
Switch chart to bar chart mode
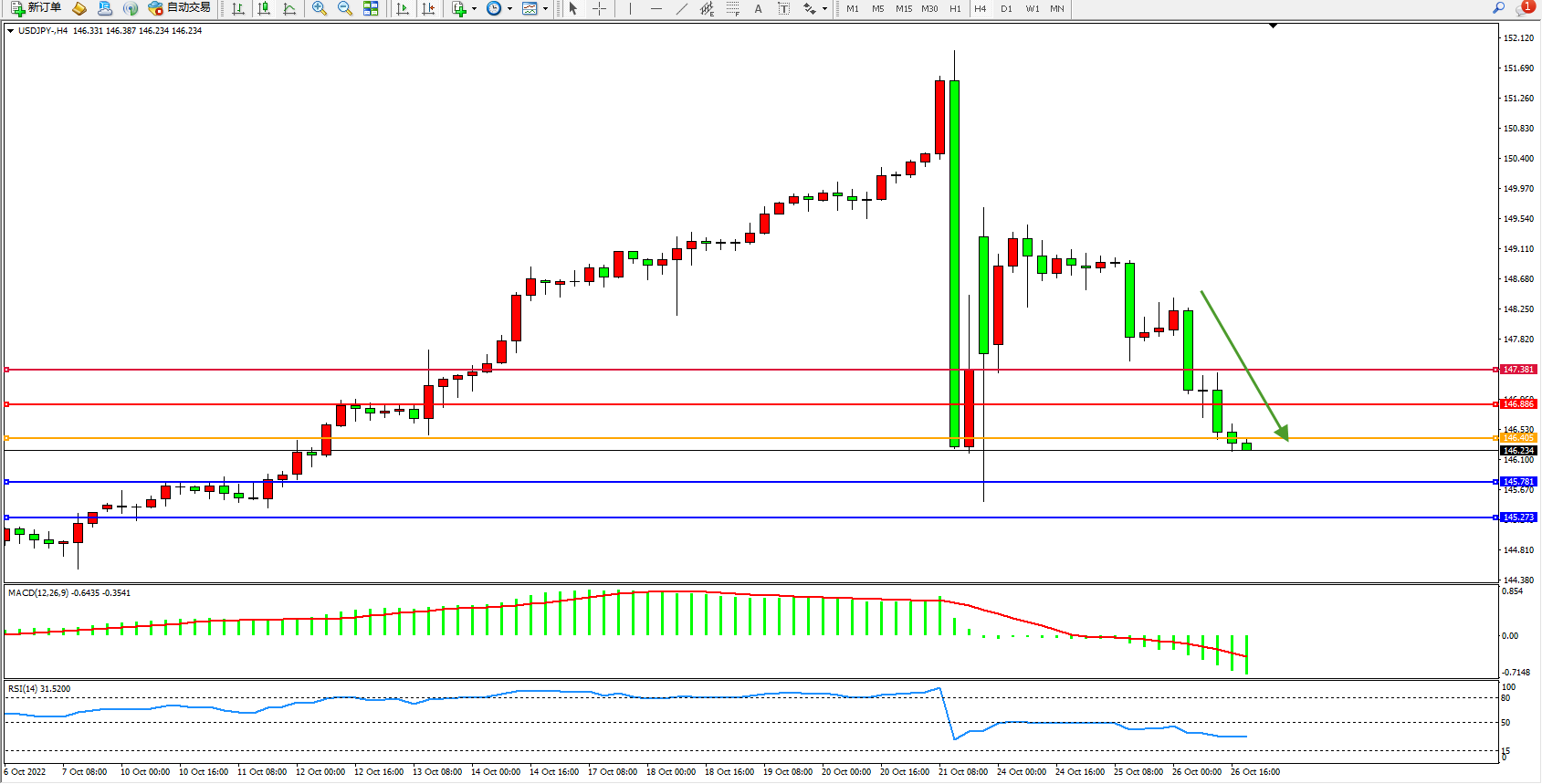point(238,8)
